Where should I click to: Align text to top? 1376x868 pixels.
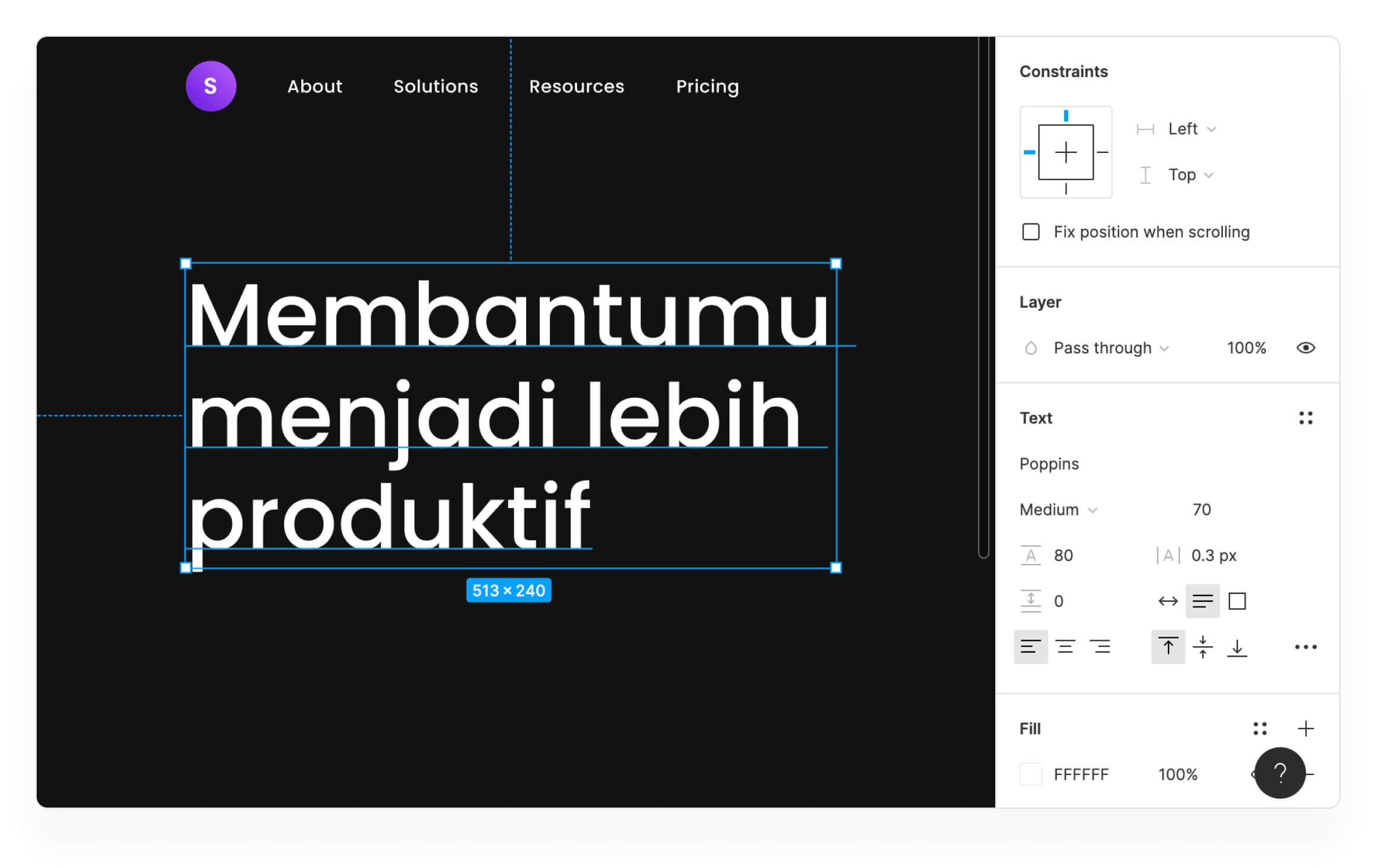coord(1168,646)
